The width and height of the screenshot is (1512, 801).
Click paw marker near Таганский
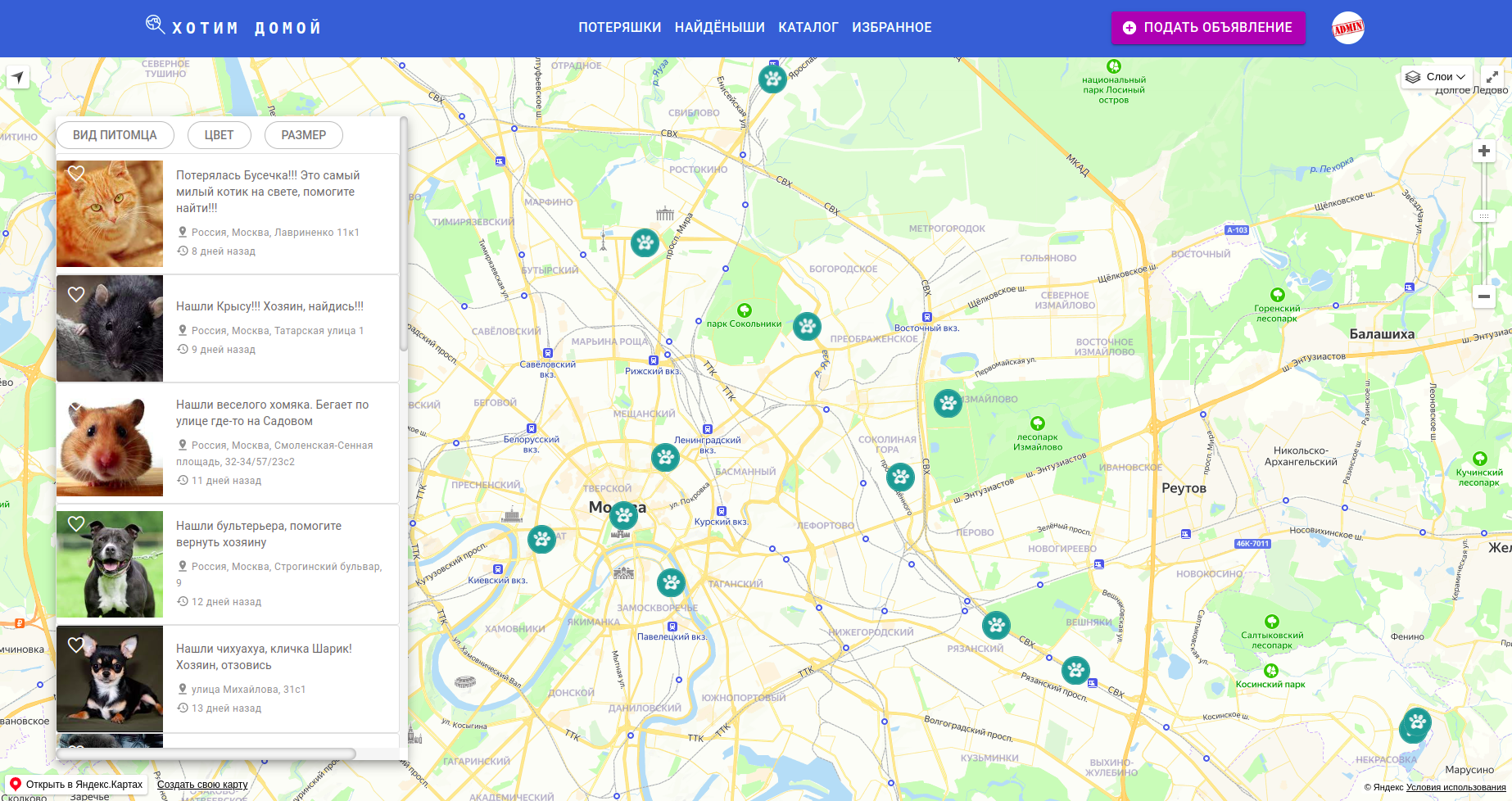coord(671,582)
